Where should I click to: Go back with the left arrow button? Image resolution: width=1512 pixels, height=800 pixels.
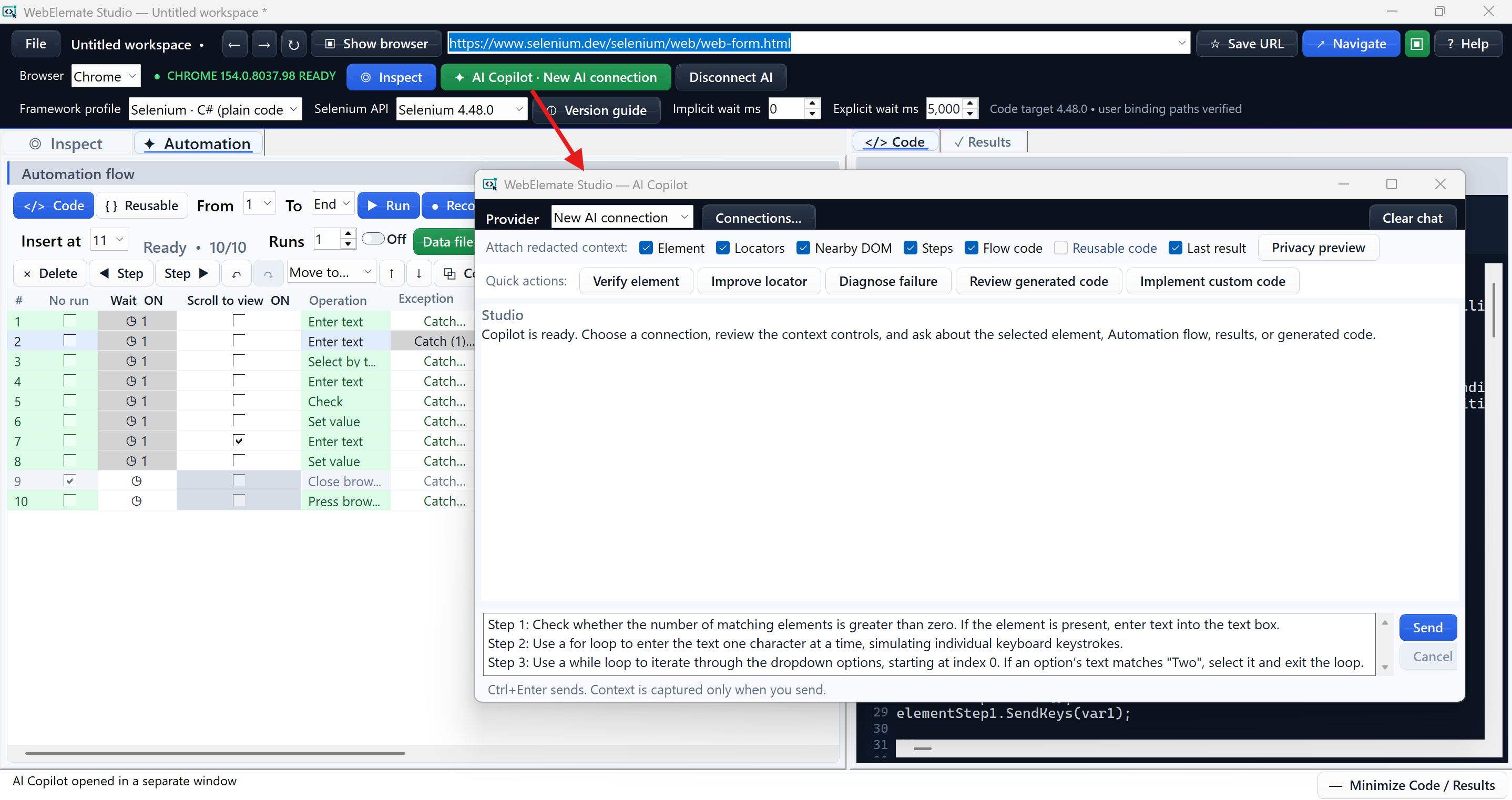click(x=234, y=44)
